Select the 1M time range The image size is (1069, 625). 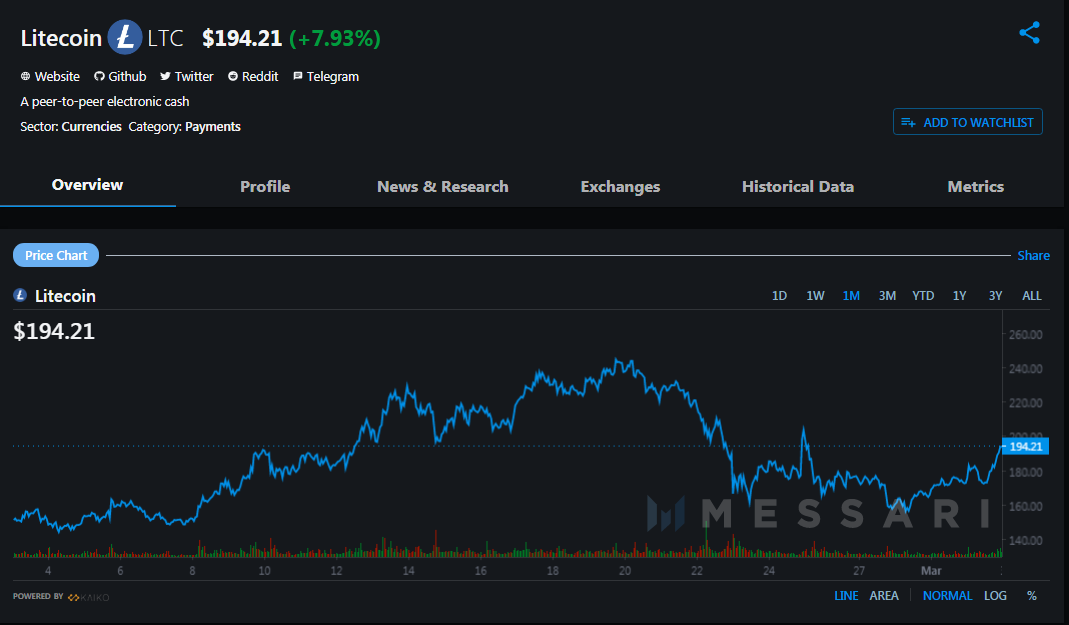[851, 296]
